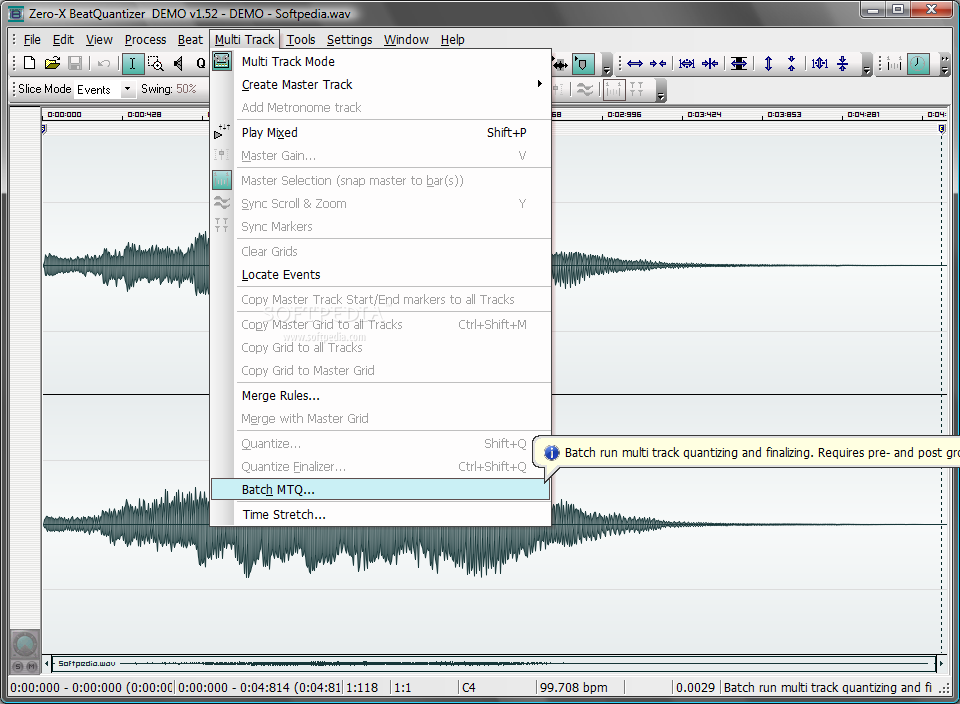The height and width of the screenshot is (704, 960).
Task: Open zoom toolbar overflow options arrow
Action: pyautogui.click(x=866, y=65)
